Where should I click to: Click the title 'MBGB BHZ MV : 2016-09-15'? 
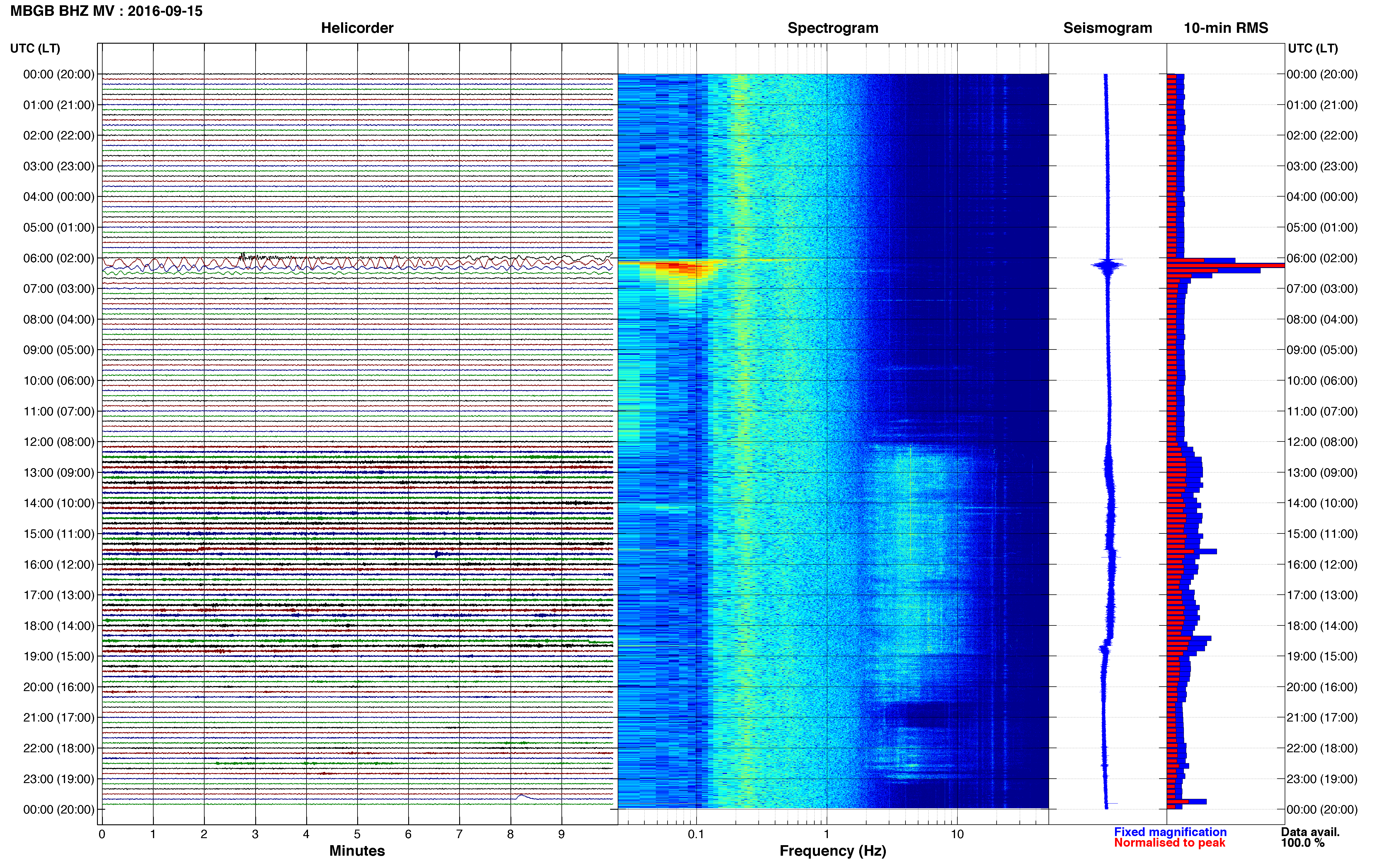coord(106,11)
